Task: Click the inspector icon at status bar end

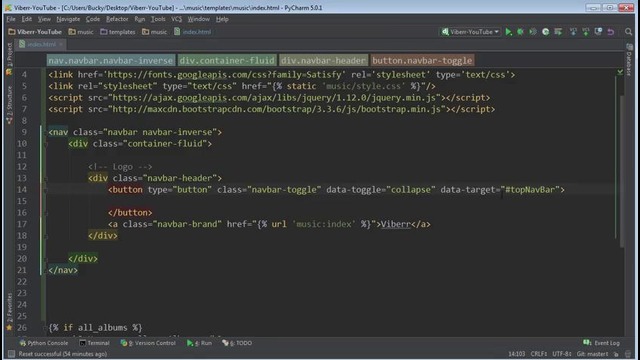Action: 629,354
